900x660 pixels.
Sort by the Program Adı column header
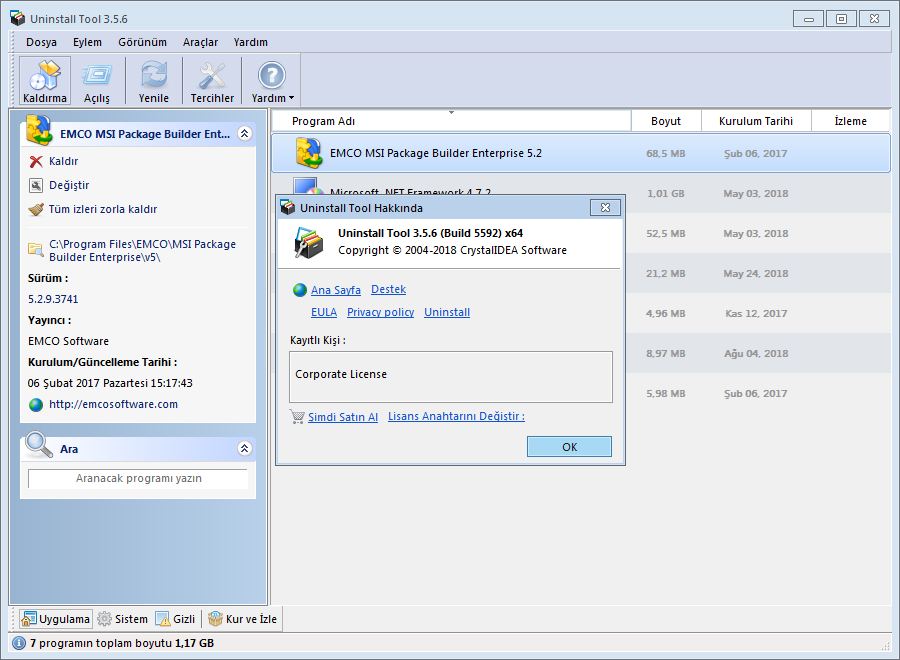[451, 121]
